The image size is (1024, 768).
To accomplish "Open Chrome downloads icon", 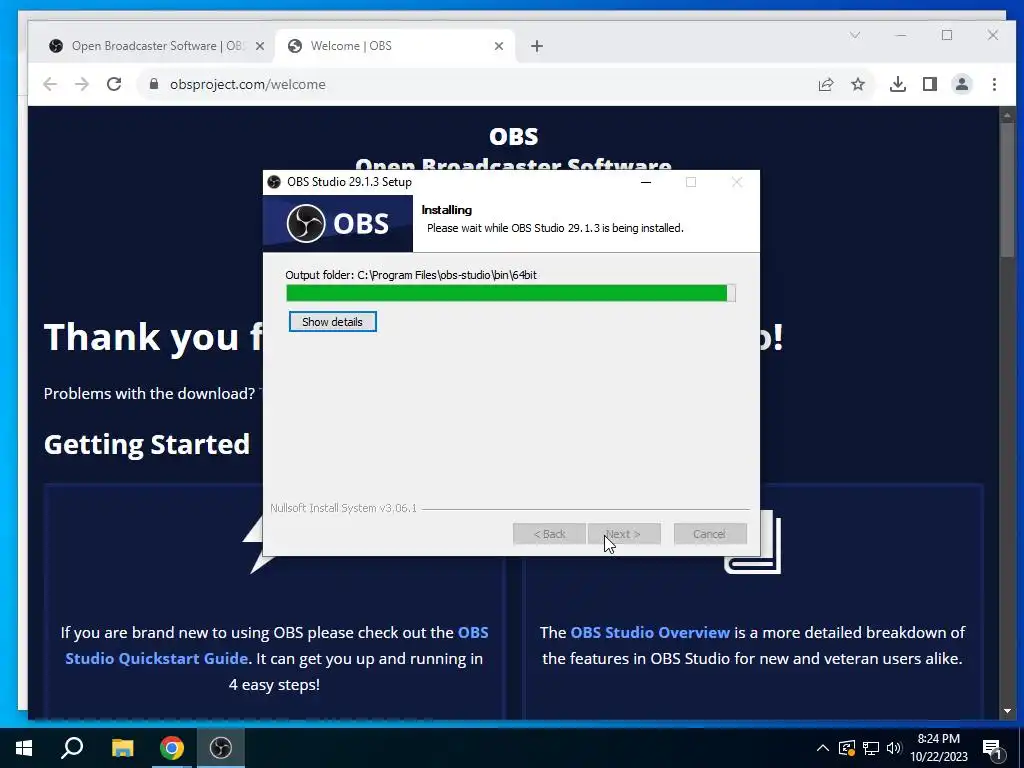I will point(898,84).
